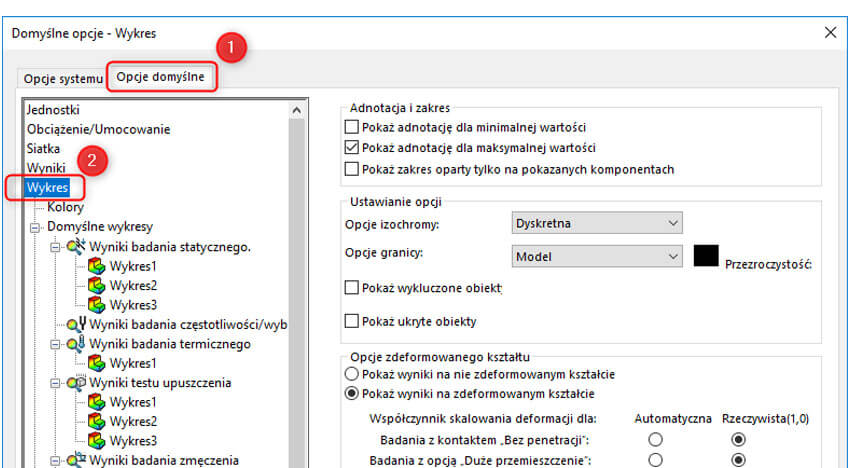Collapse Wyniki badania termicznego node
This screenshot has height=468, width=850.
point(55,344)
